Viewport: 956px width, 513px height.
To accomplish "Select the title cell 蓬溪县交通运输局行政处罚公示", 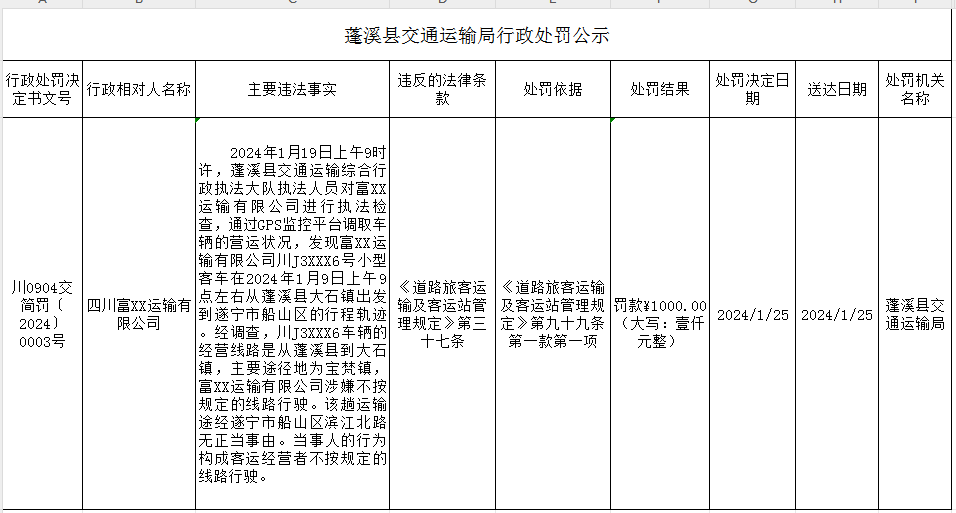I will point(477,37).
